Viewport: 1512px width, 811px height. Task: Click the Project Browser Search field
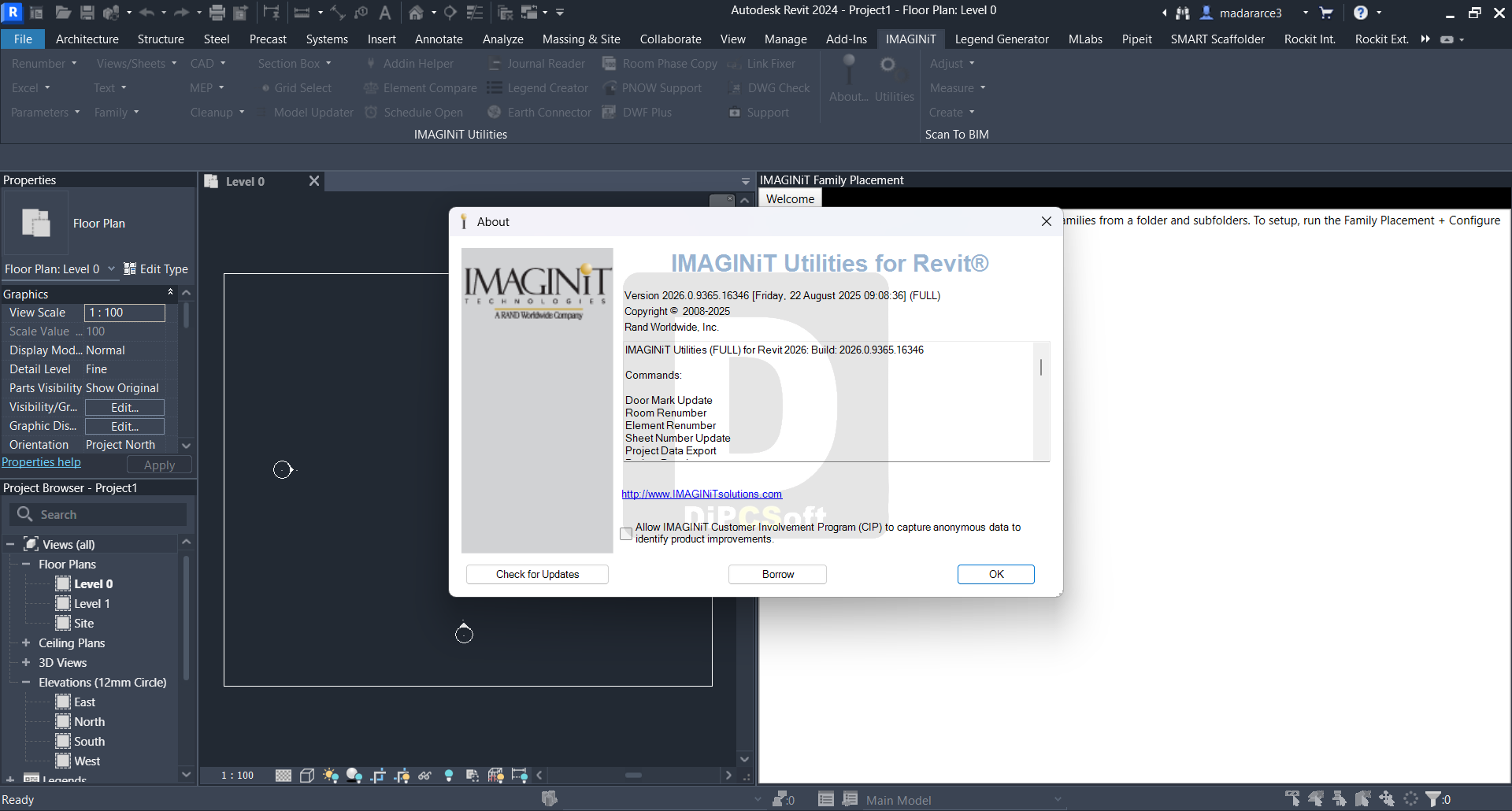pyautogui.click(x=98, y=515)
